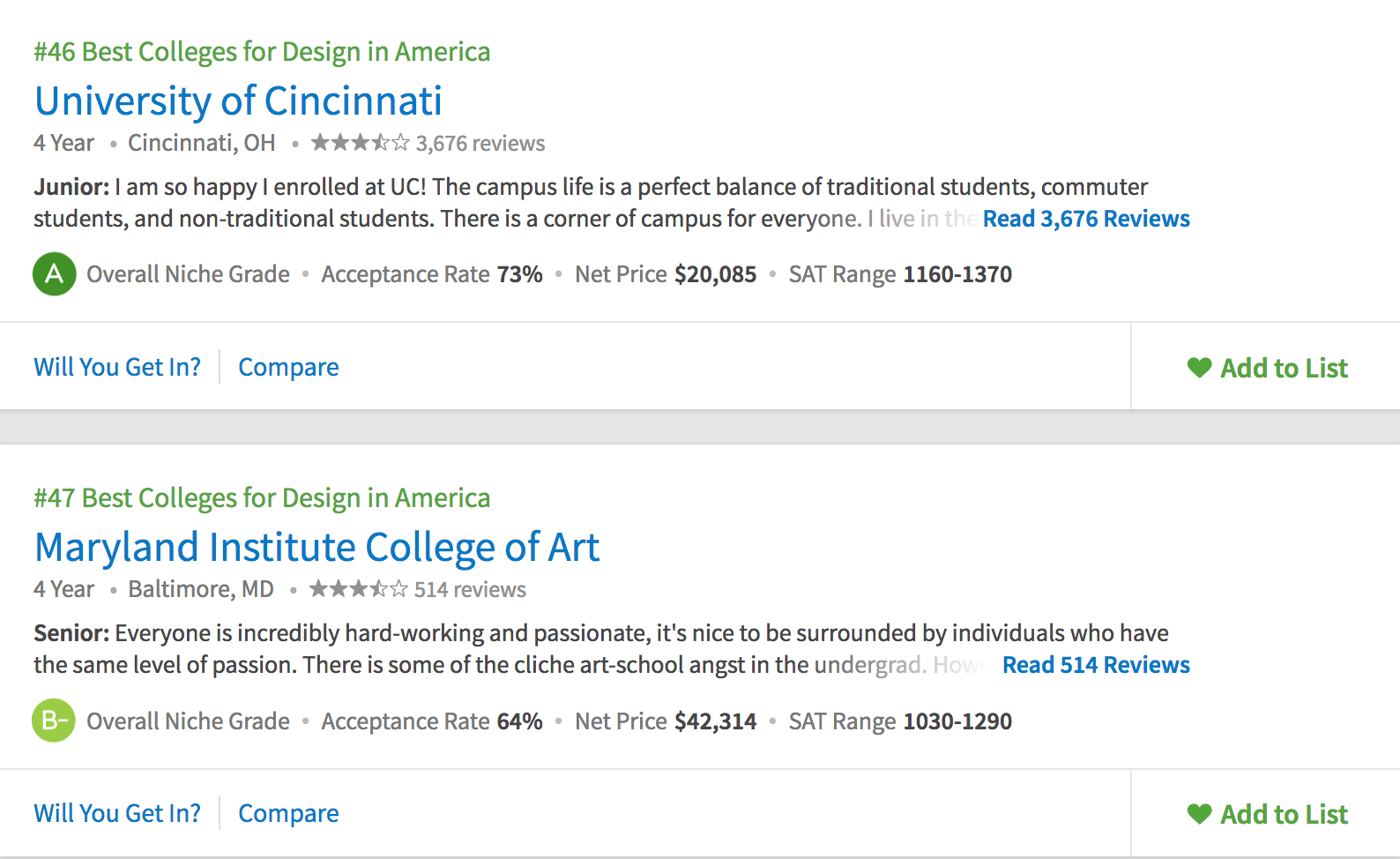Open Maryland Institute College of Art page
Screen dimensions: 1400x859
click(x=316, y=548)
